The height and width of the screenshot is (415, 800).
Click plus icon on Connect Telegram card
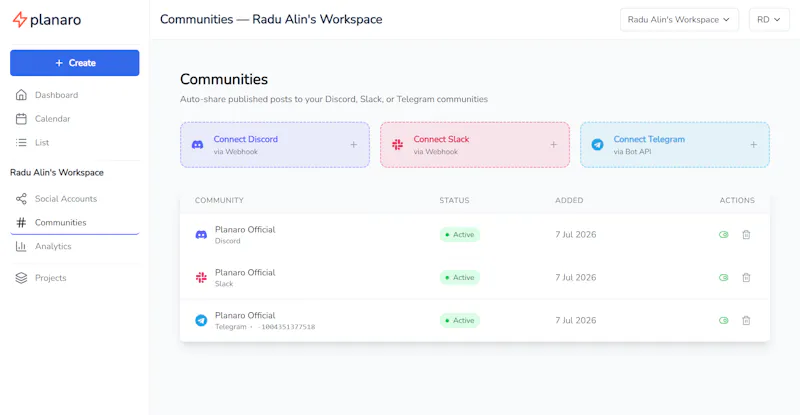(x=754, y=145)
